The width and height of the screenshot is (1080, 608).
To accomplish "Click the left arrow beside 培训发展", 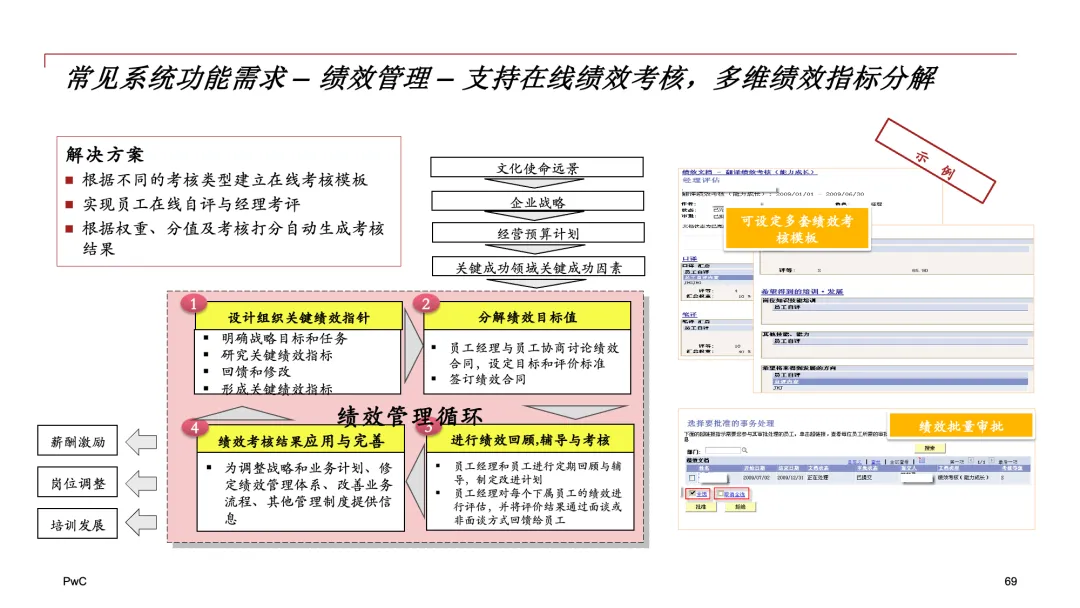I will click(x=142, y=522).
